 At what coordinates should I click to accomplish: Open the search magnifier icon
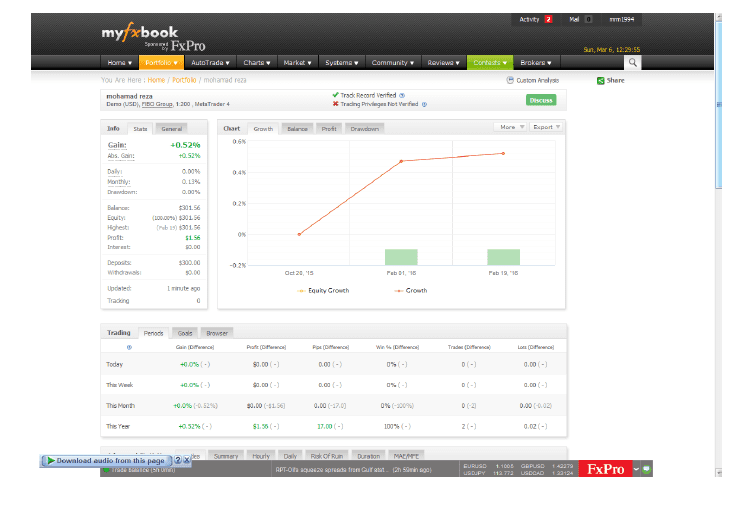point(633,62)
